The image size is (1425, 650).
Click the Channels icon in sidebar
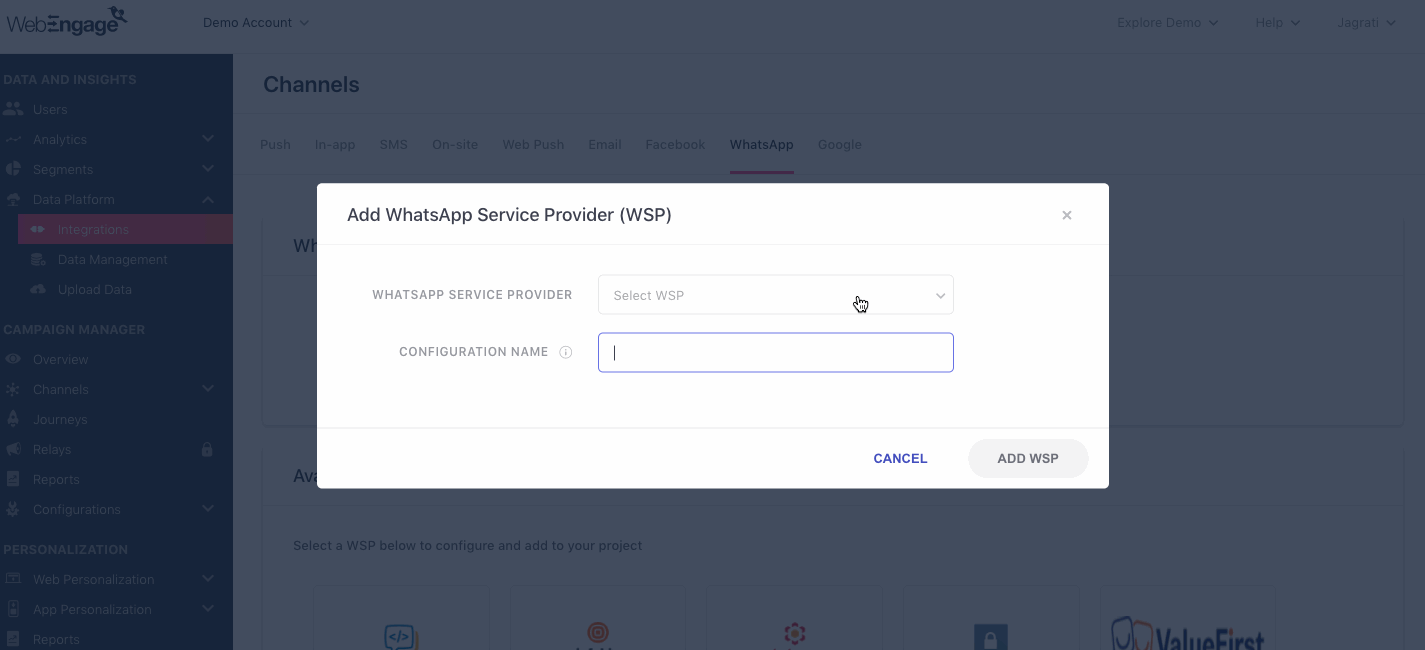13,389
